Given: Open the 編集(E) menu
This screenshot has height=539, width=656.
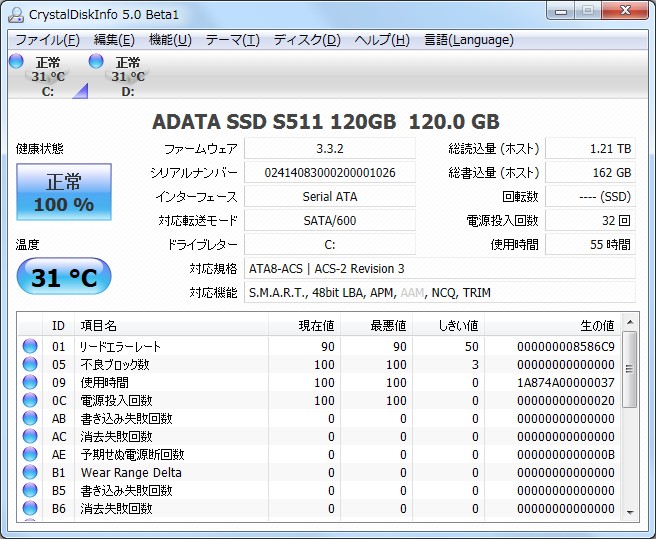Looking at the screenshot, I should tap(114, 40).
